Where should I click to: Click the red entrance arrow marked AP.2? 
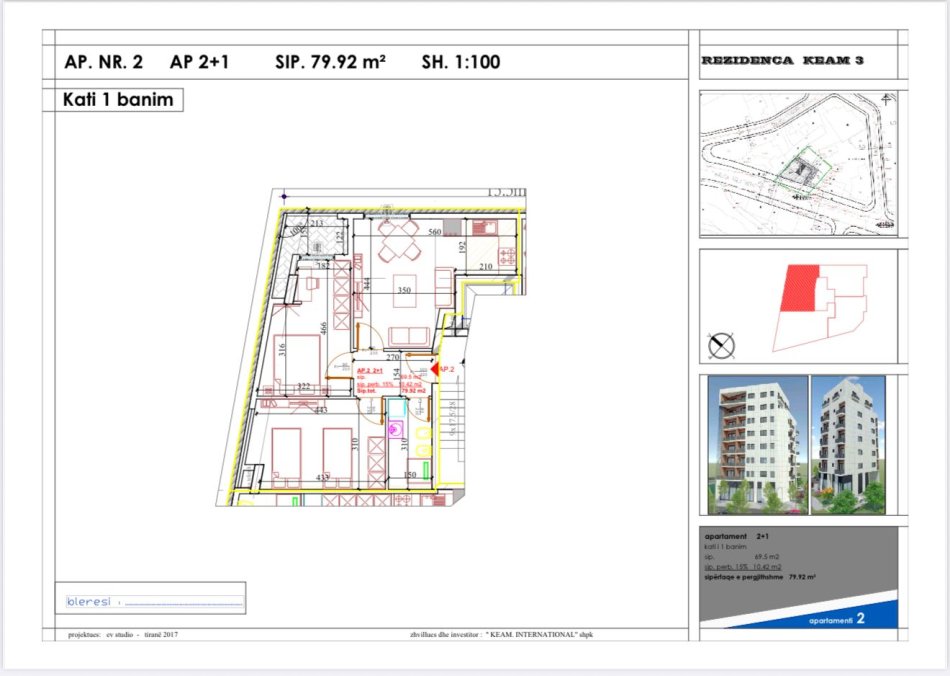click(436, 371)
